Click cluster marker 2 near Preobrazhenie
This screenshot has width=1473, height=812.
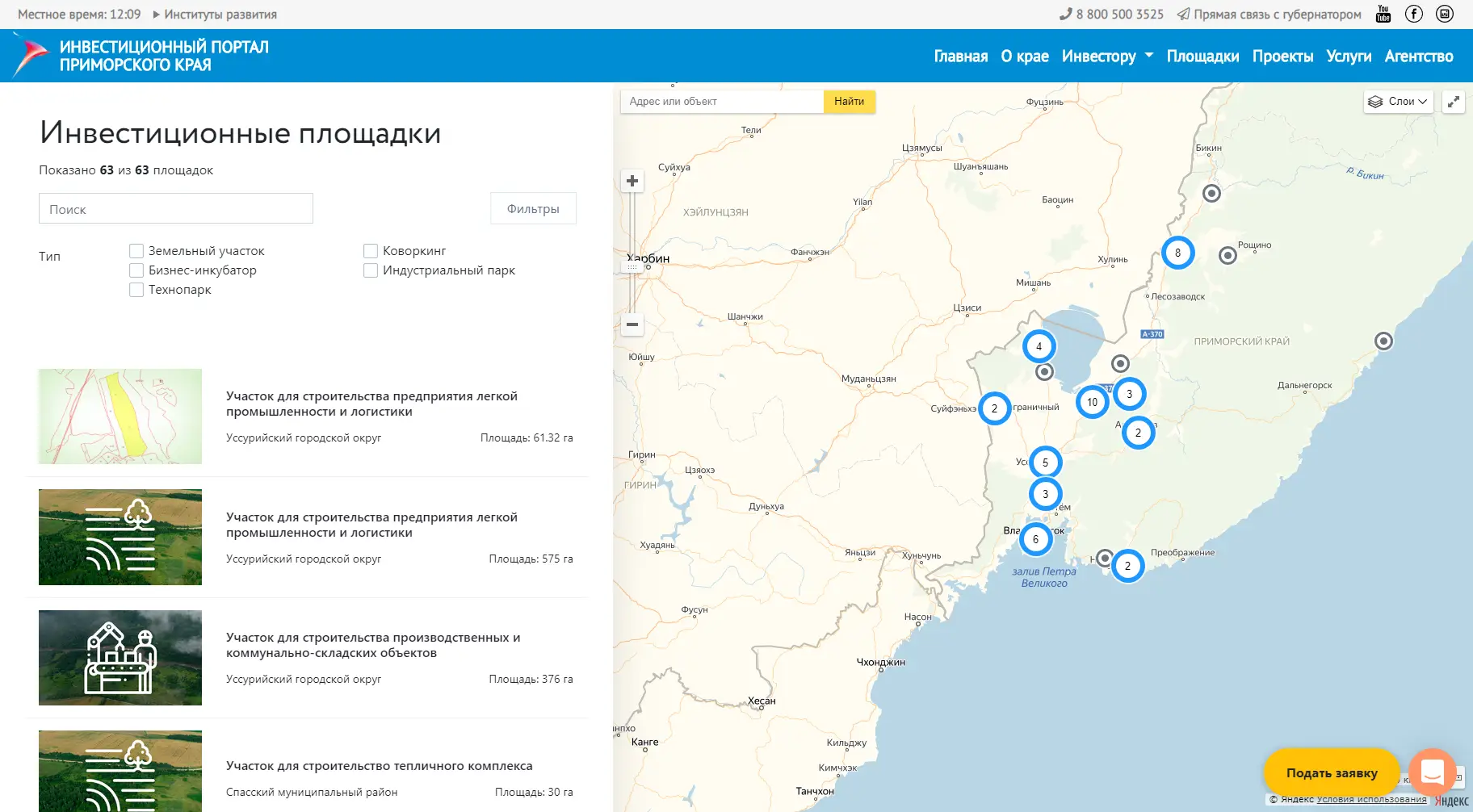click(x=1127, y=566)
